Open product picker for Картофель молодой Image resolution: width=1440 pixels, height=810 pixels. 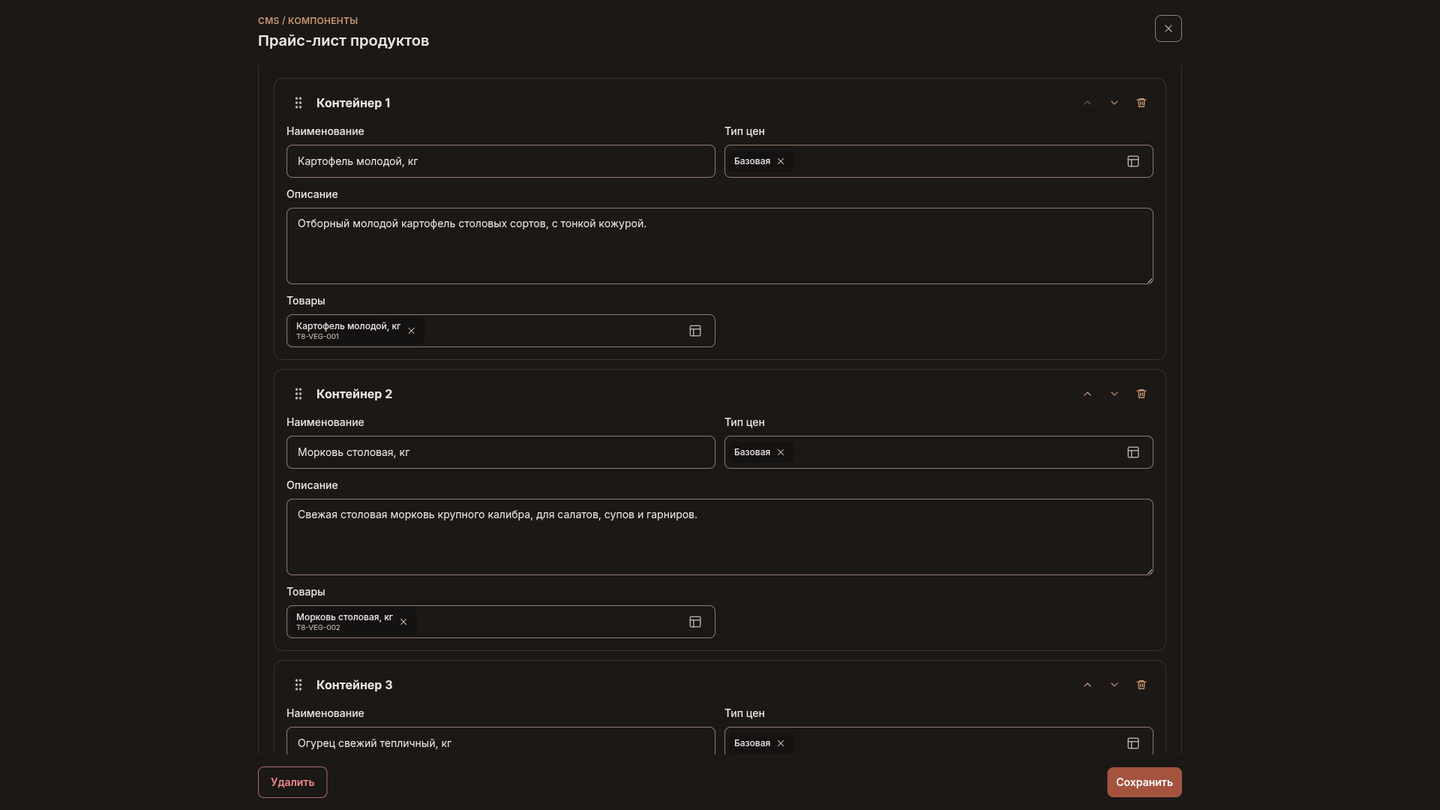(x=695, y=331)
